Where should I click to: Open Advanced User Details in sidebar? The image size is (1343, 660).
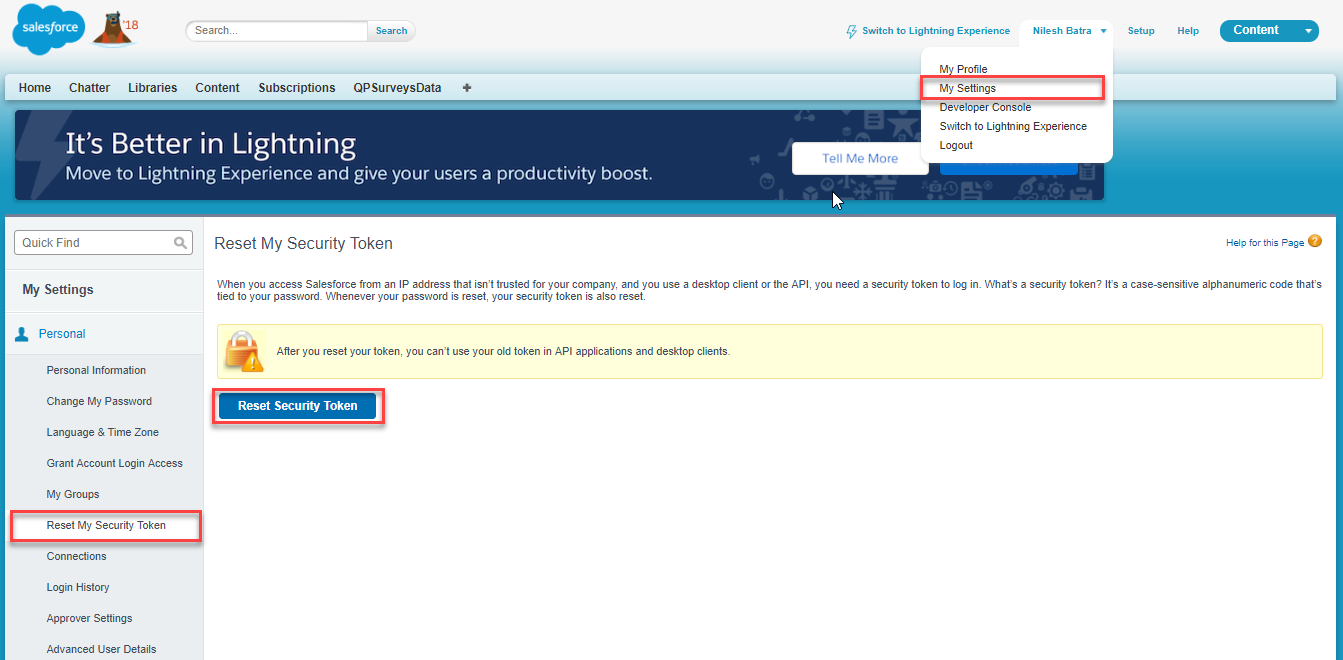101,649
